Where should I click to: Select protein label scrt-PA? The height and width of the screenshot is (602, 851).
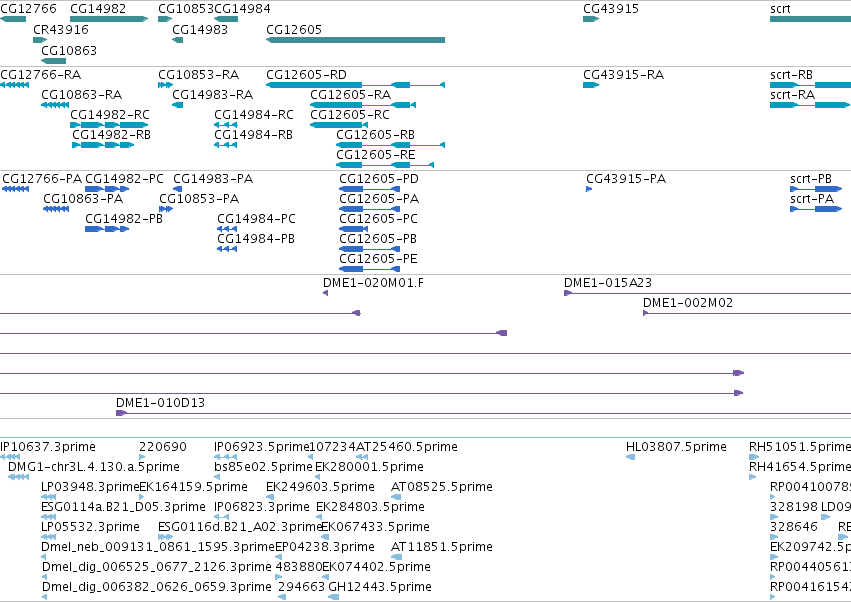812,199
